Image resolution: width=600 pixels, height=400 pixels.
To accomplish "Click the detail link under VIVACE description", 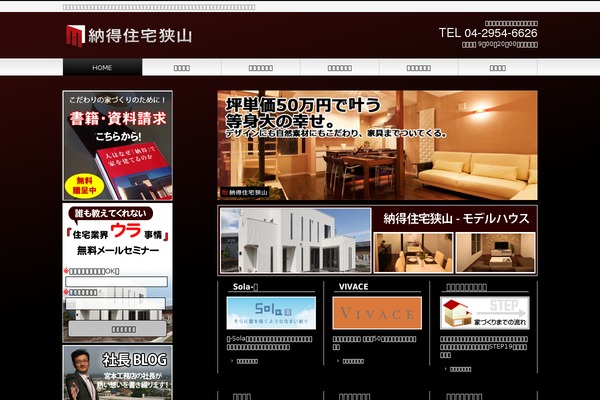I will point(353,361).
